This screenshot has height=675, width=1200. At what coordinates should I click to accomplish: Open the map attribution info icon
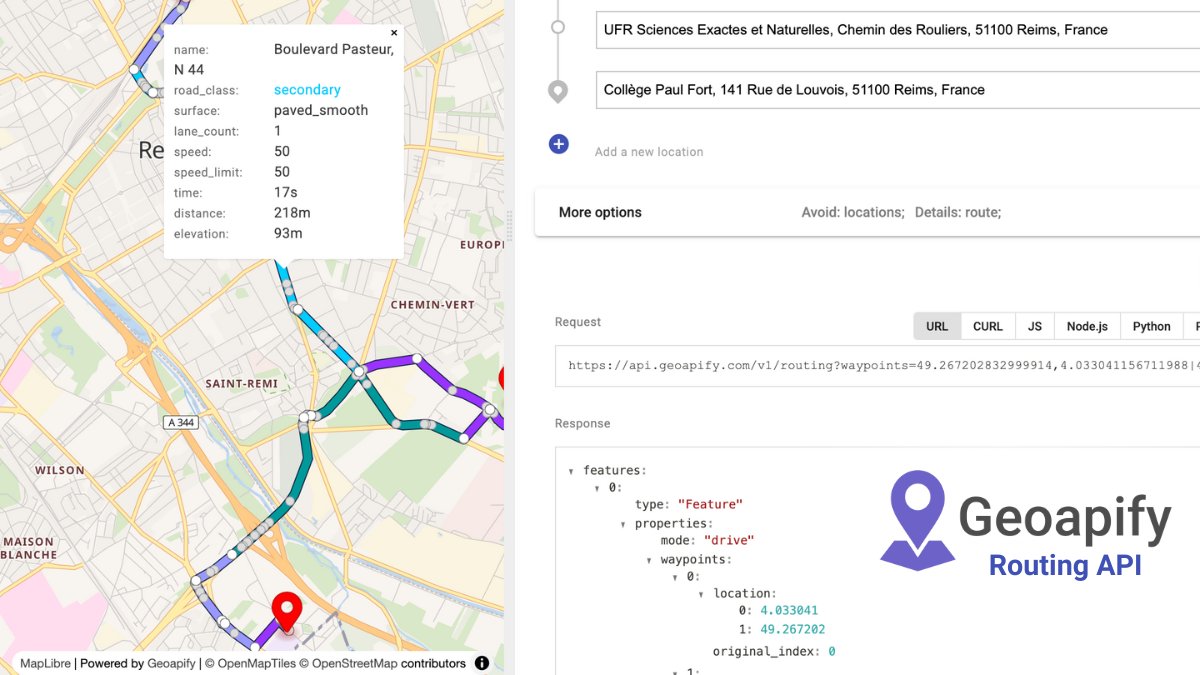point(482,663)
